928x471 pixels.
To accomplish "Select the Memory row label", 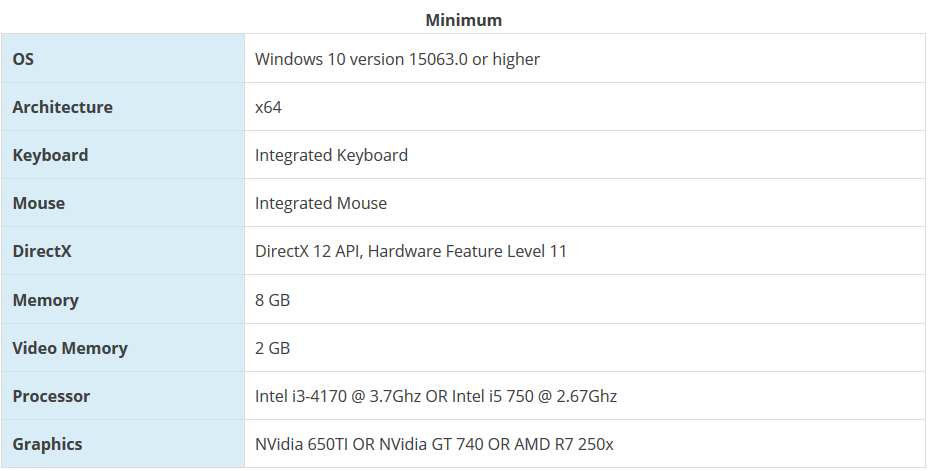I will [x=45, y=300].
